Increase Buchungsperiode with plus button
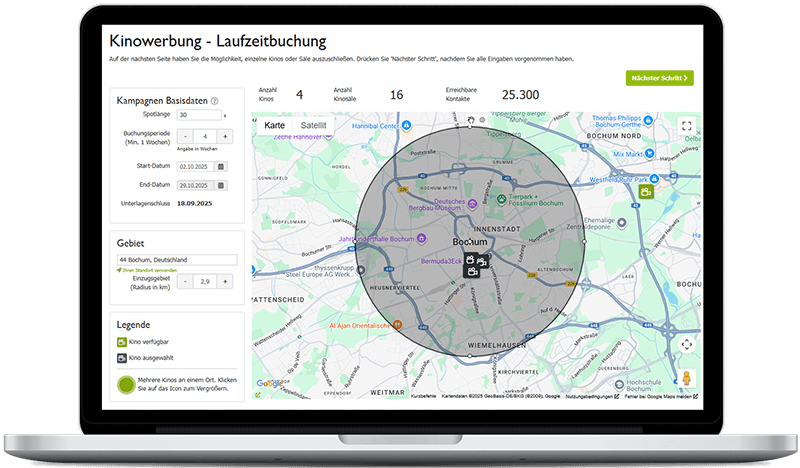 point(225,136)
